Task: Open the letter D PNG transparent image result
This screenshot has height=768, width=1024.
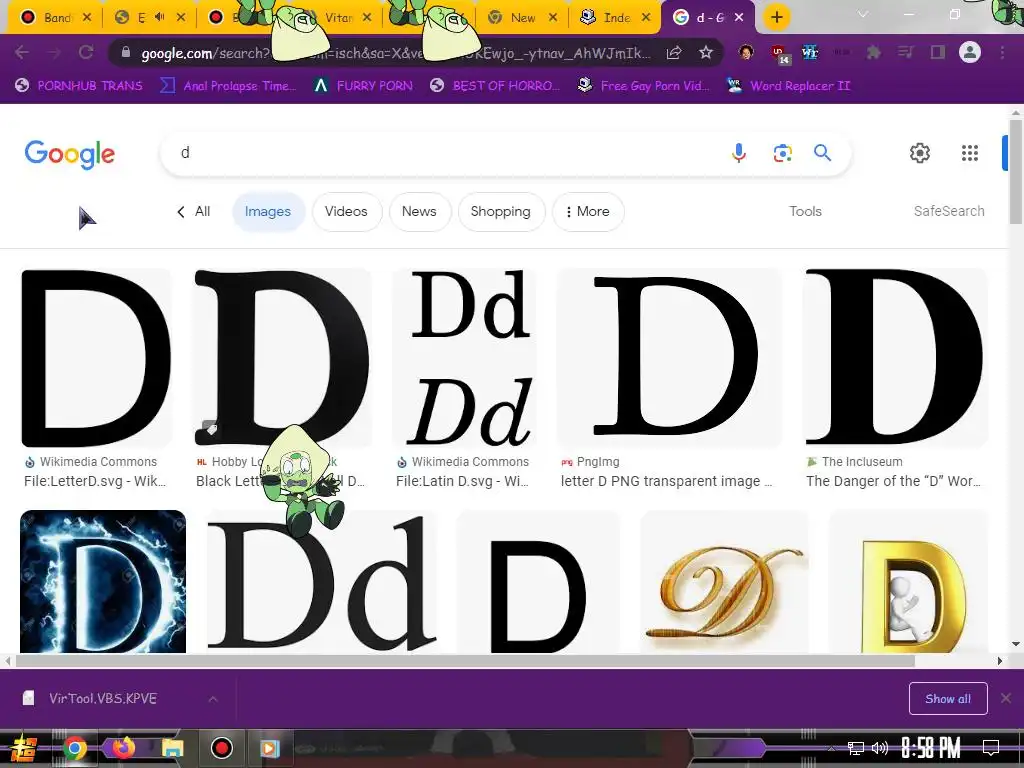Action: click(667, 481)
